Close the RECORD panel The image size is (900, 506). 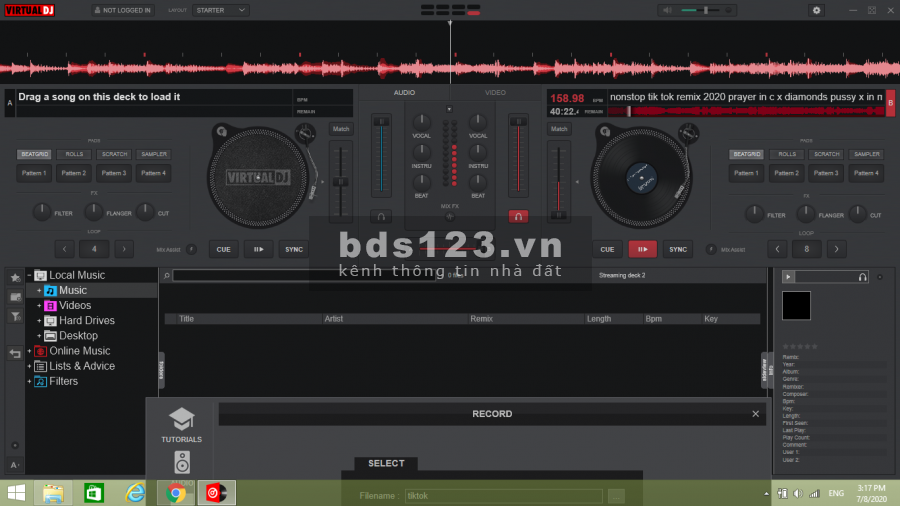click(x=755, y=414)
